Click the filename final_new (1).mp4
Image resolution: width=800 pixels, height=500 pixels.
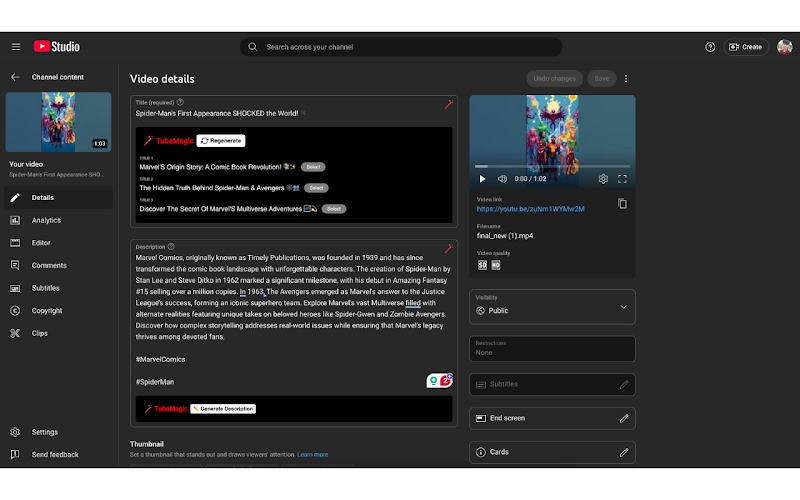(x=505, y=236)
